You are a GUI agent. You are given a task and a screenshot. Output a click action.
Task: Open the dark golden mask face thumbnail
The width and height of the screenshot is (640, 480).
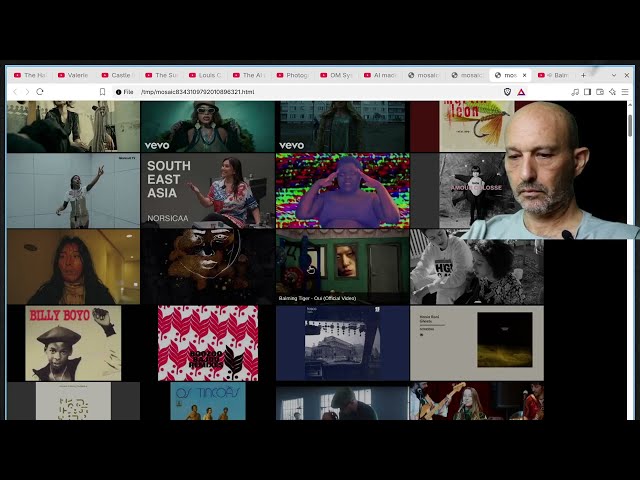pos(208,267)
